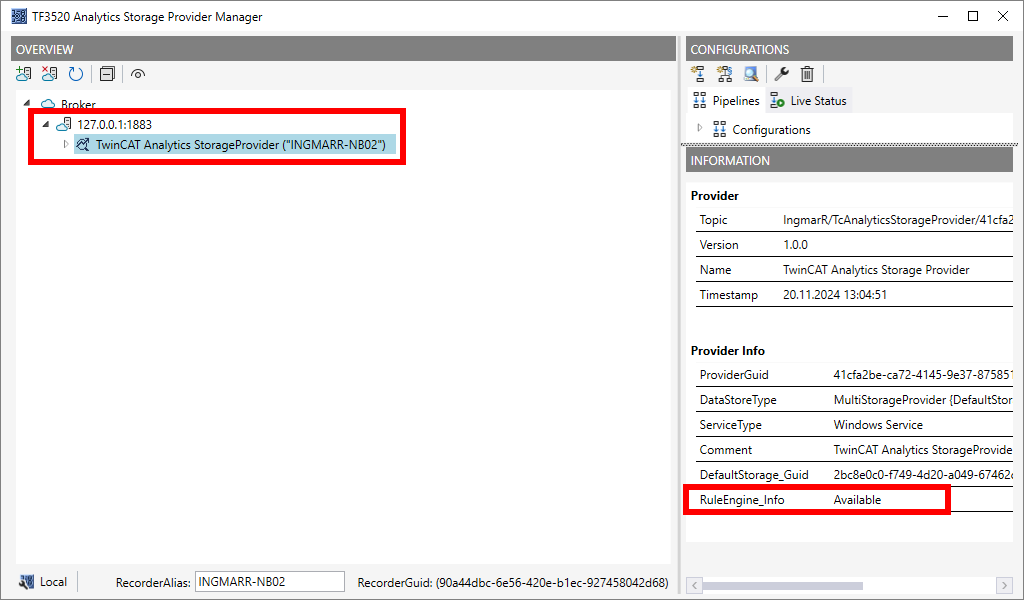Select the Broker tree item

78,104
